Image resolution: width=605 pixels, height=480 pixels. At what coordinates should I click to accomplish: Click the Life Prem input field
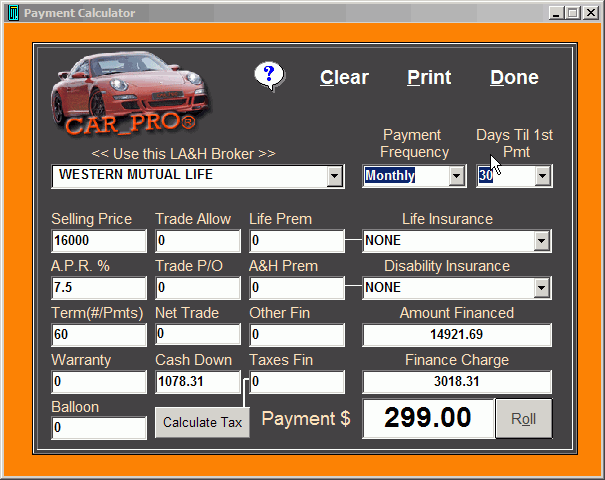click(x=297, y=241)
